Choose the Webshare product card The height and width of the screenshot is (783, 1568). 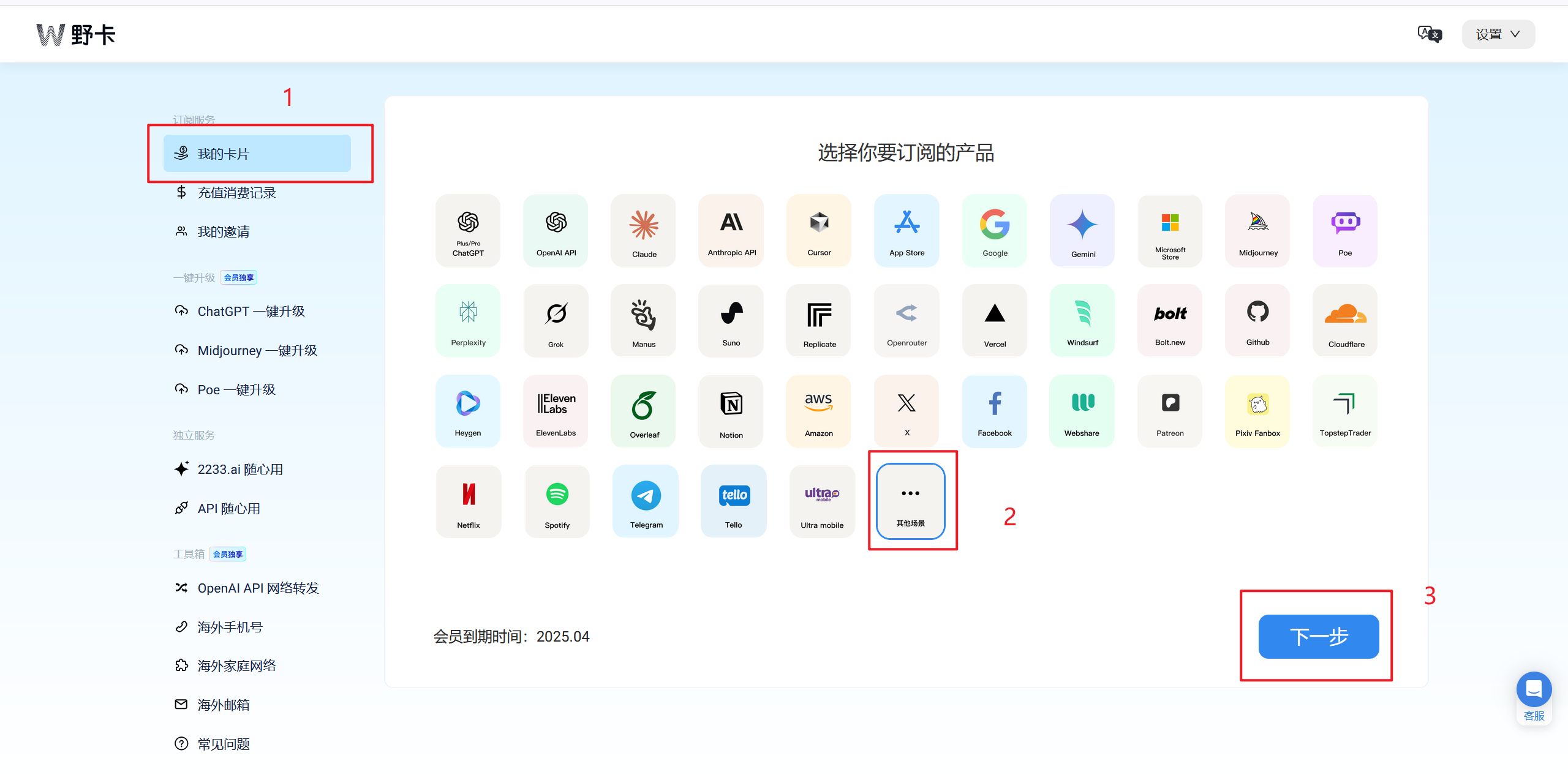click(x=1082, y=411)
